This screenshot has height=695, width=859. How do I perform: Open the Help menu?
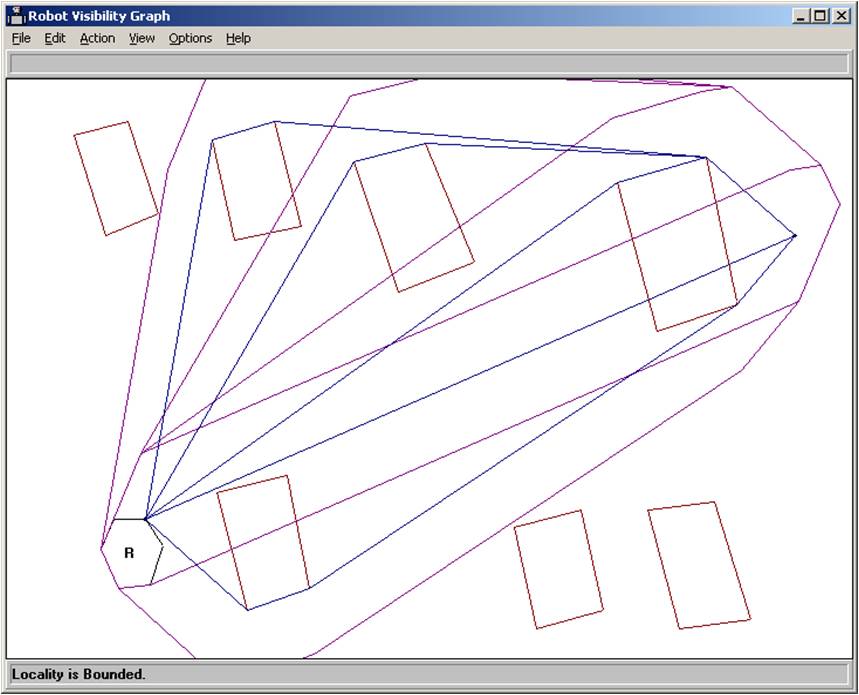pos(238,38)
